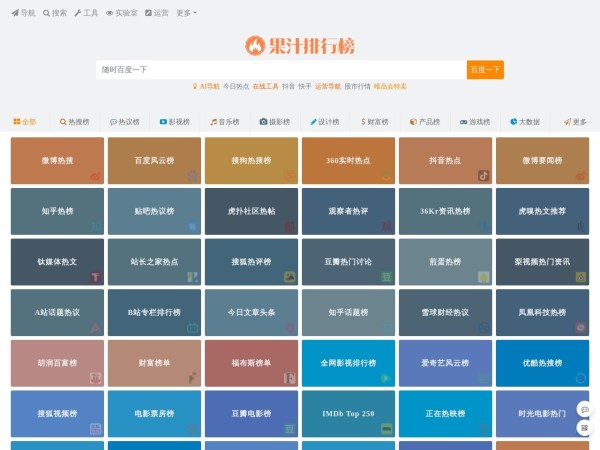Open the AI导航 link below search
This screenshot has height=450, width=600.
[205, 86]
